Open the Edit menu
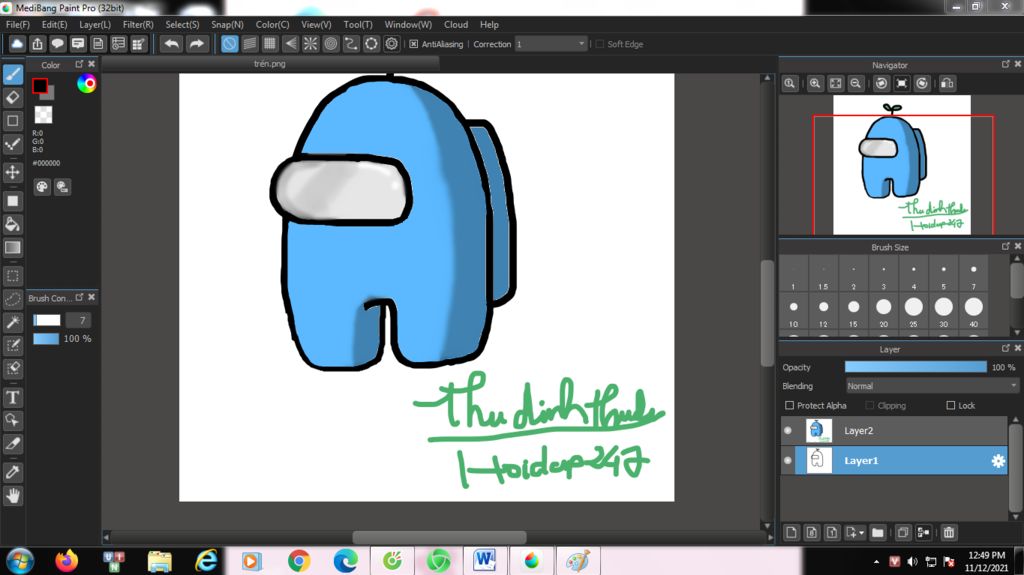This screenshot has height=575, width=1024. click(x=54, y=24)
